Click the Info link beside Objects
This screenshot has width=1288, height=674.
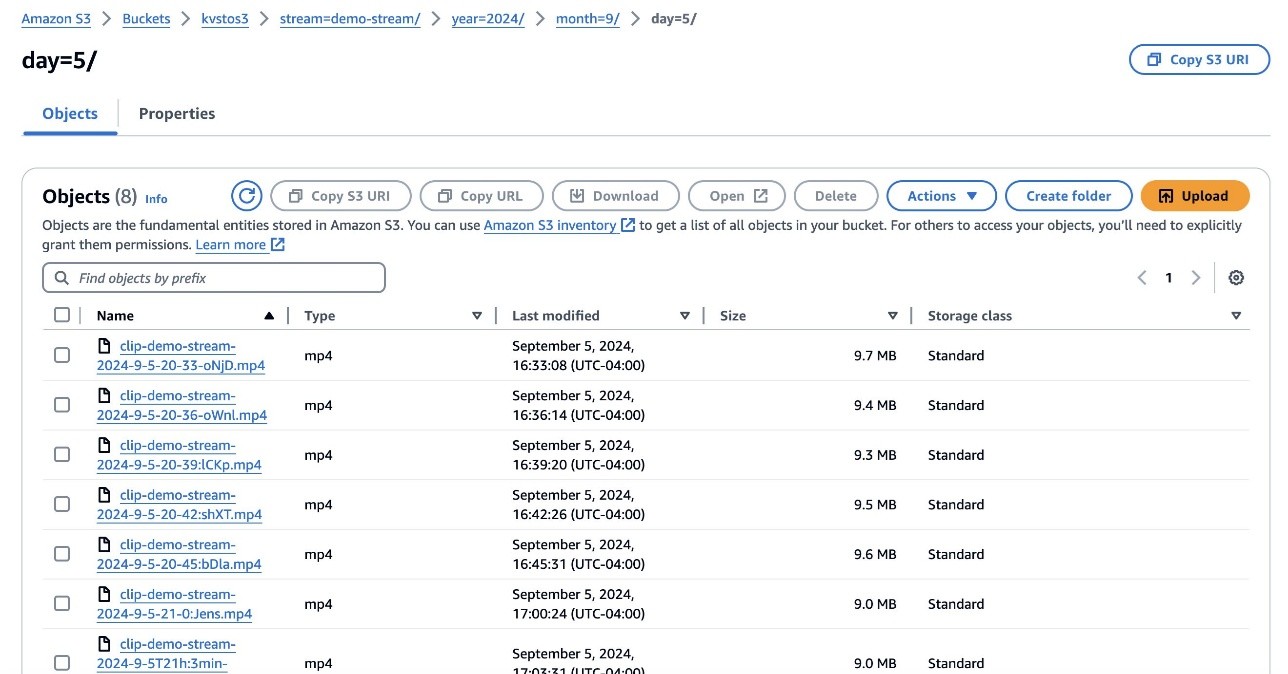tap(156, 198)
